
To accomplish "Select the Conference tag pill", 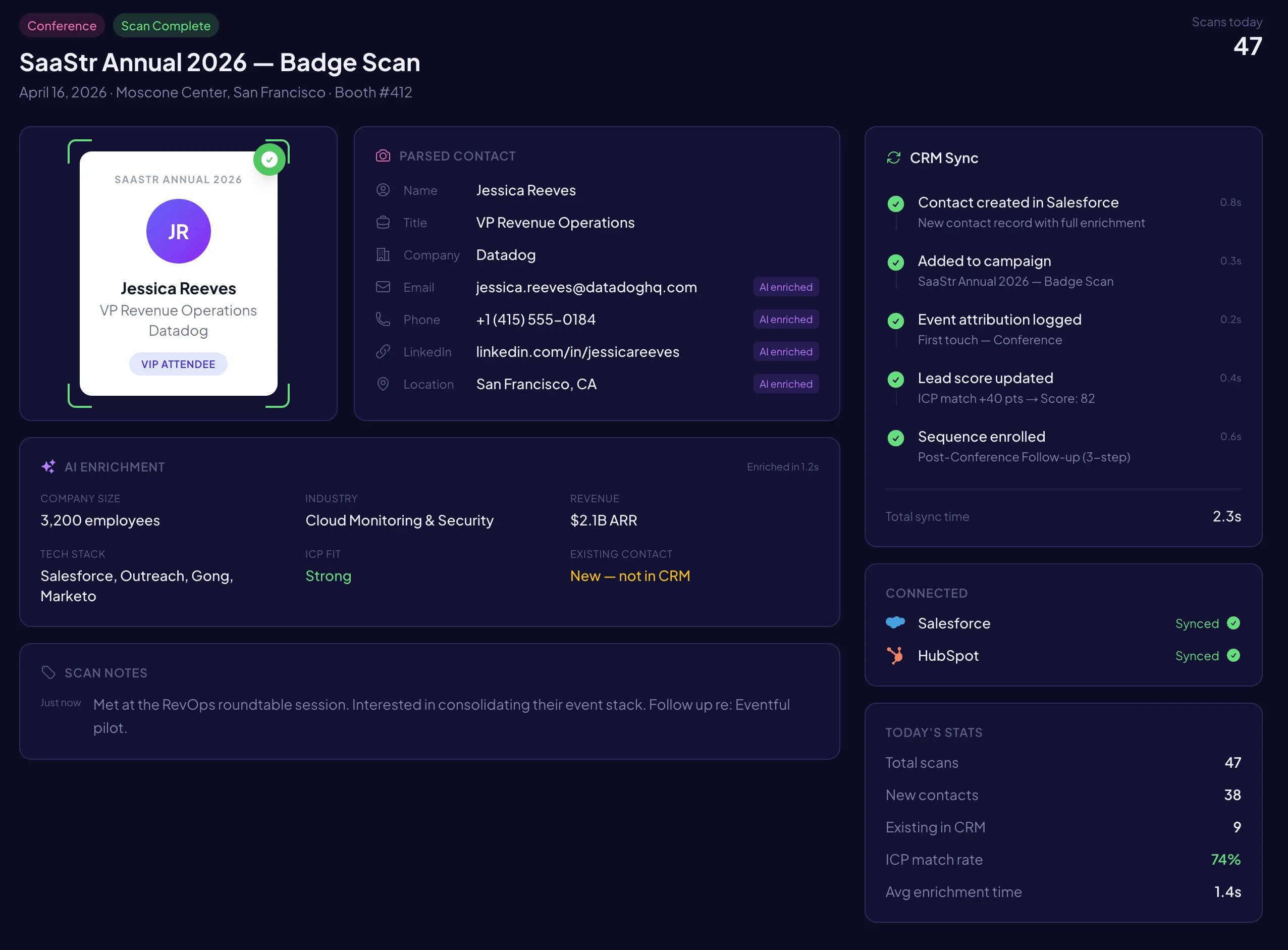I will point(62,25).
